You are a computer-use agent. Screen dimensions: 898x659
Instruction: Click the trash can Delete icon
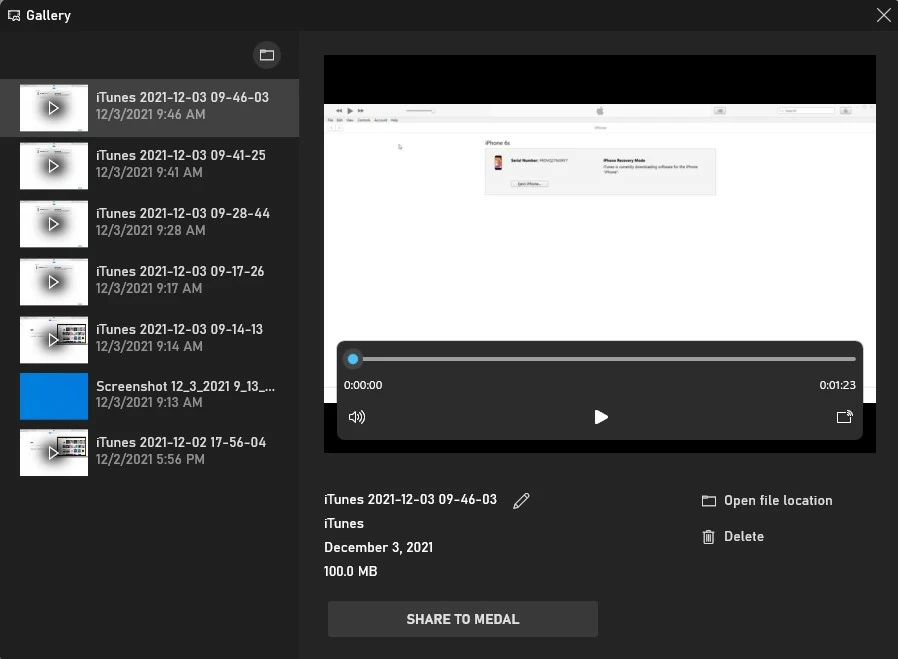click(x=708, y=537)
